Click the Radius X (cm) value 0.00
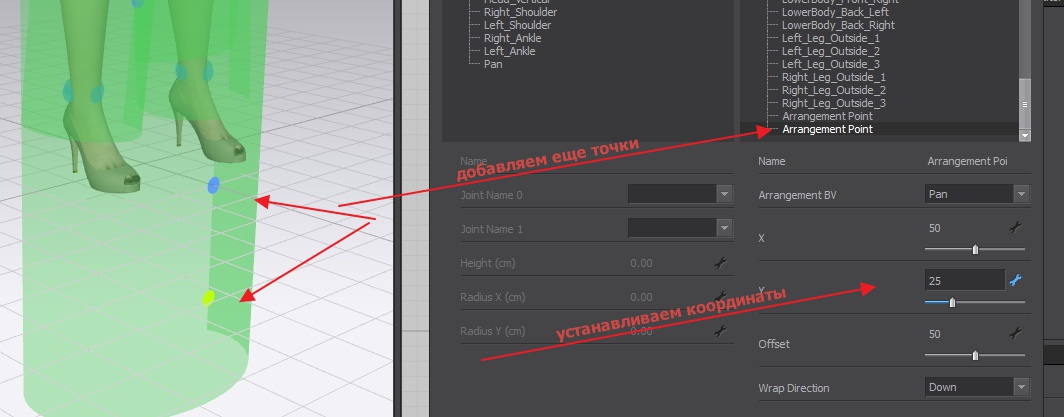 click(x=641, y=297)
